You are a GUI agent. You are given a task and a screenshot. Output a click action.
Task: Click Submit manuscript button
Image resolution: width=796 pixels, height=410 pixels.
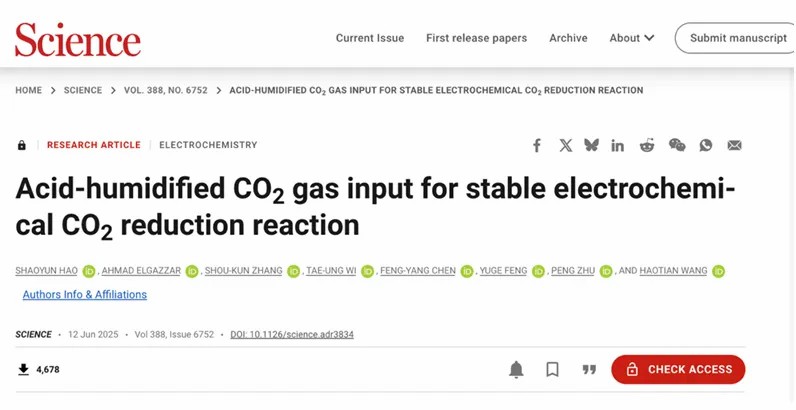click(x=735, y=38)
